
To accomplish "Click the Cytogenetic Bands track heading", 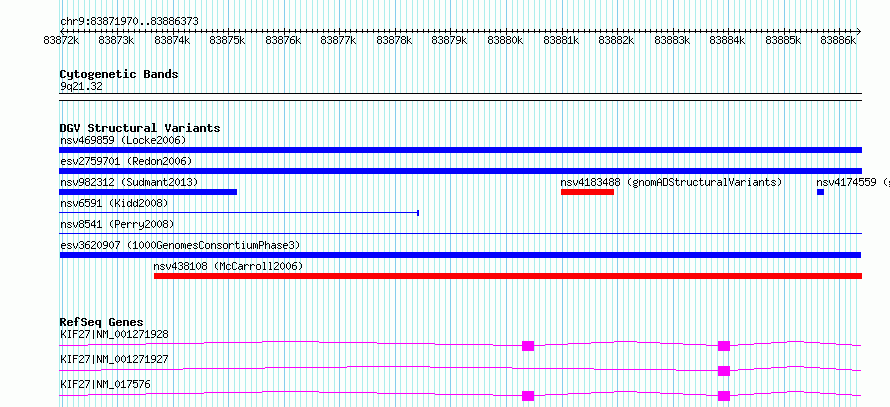I will pyautogui.click(x=119, y=74).
